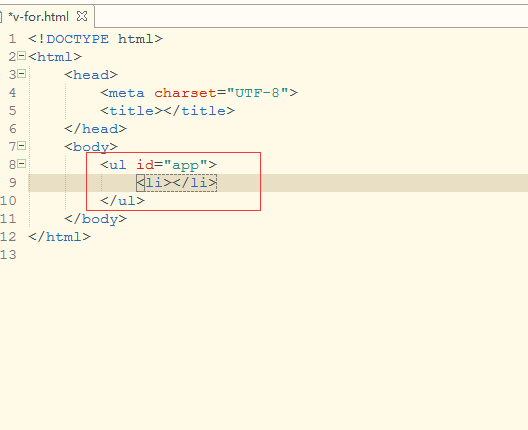528x430 pixels.
Task: Click the DOCTYPE html declaration
Action: [x=95, y=39]
